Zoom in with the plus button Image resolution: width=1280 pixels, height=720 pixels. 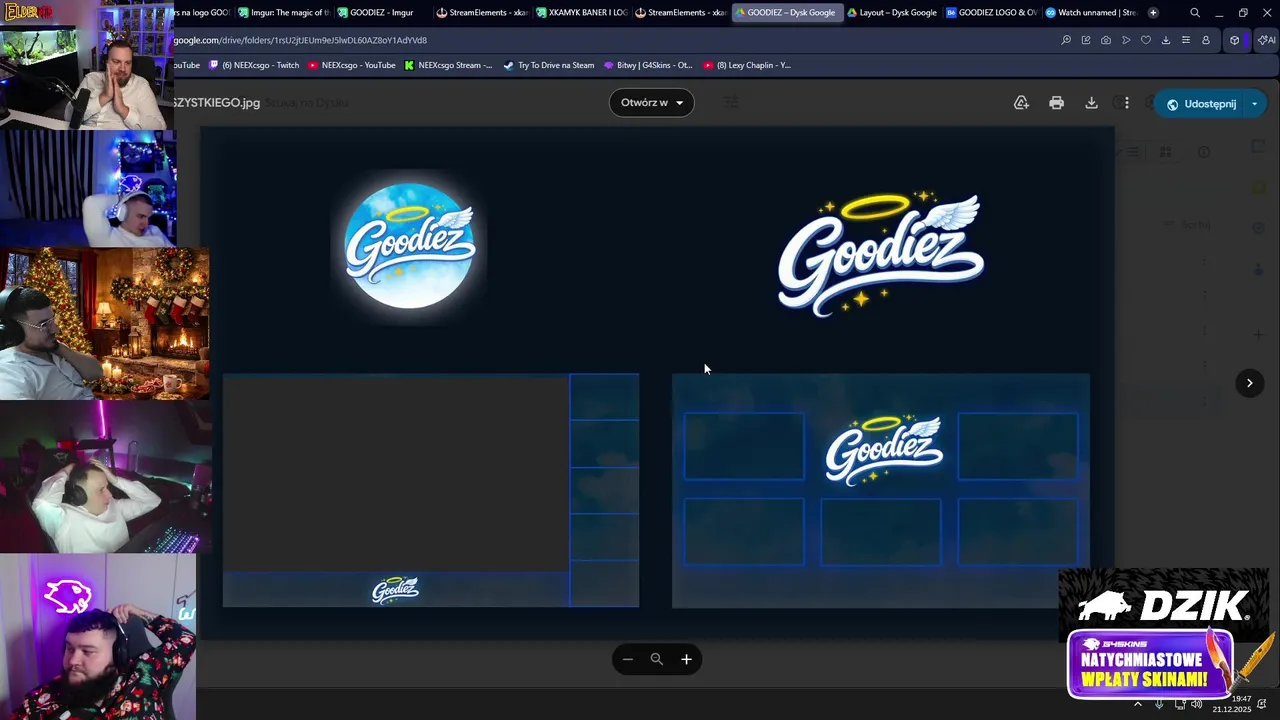(x=686, y=659)
